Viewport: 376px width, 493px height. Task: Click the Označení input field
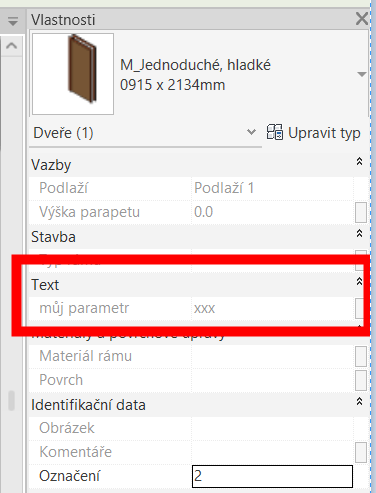272,476
